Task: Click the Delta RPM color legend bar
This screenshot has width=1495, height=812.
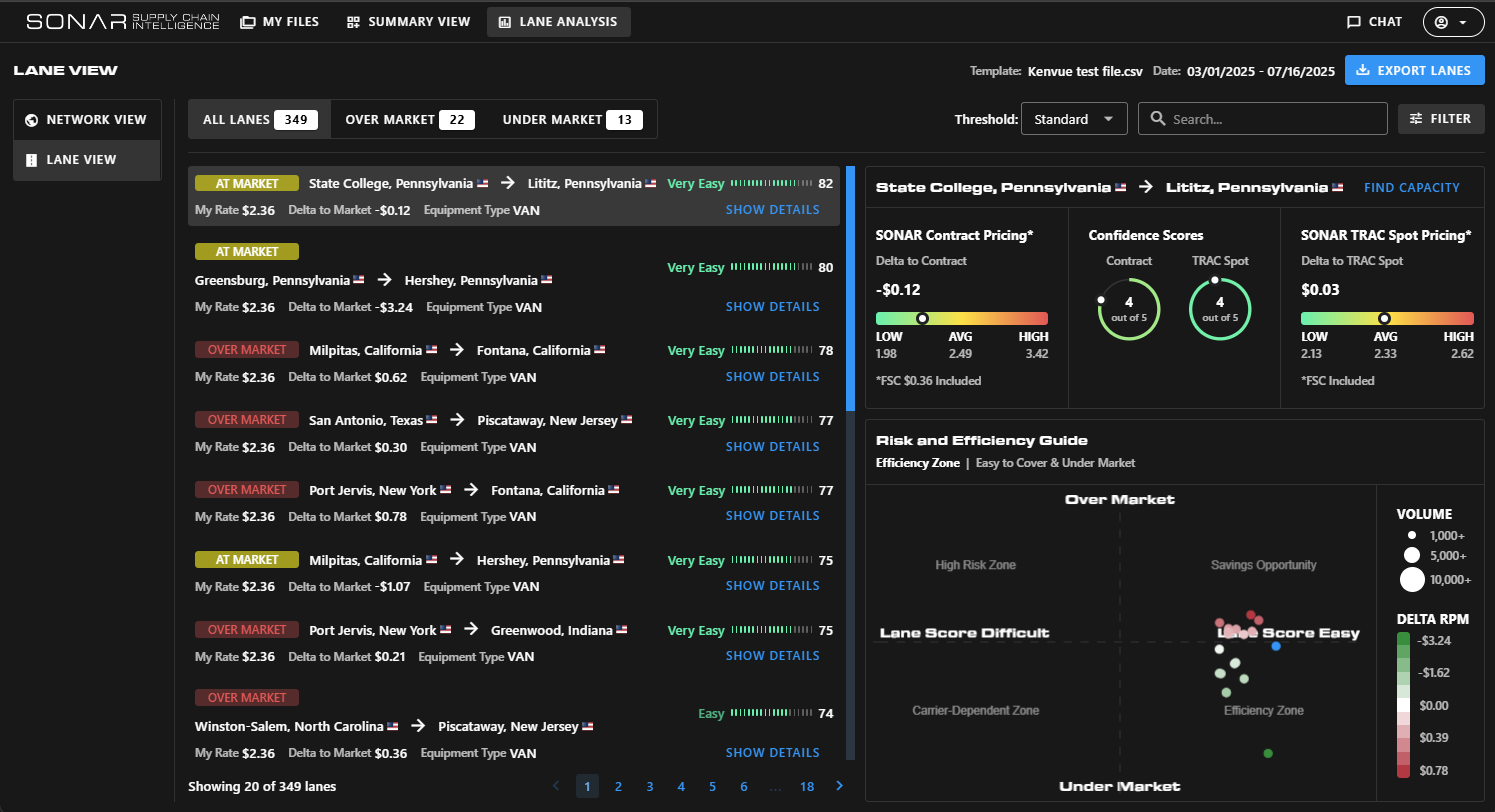Action: (1404, 705)
